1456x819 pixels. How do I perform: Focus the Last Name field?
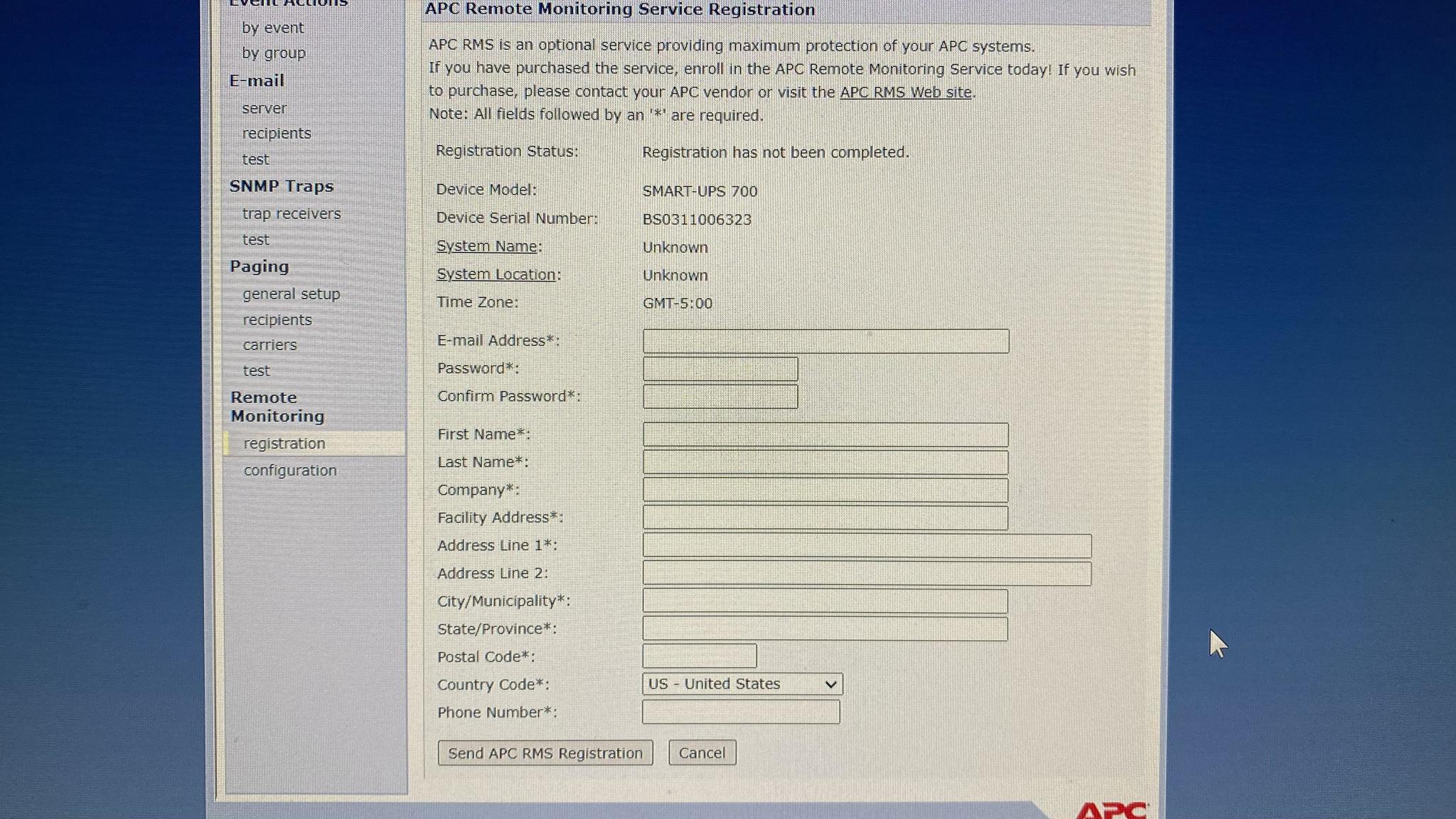pyautogui.click(x=825, y=462)
